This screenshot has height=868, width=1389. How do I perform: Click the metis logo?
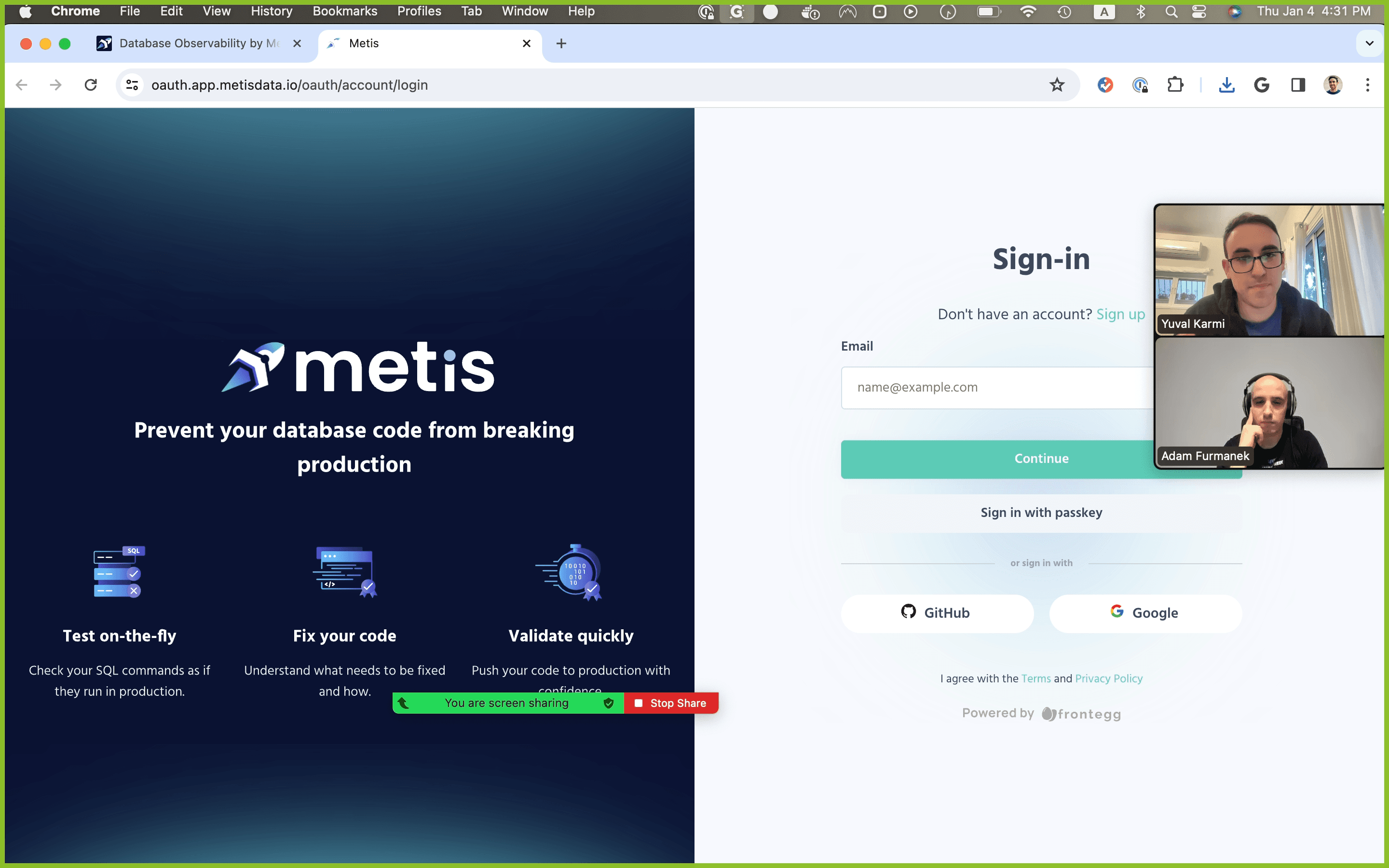[x=358, y=367]
